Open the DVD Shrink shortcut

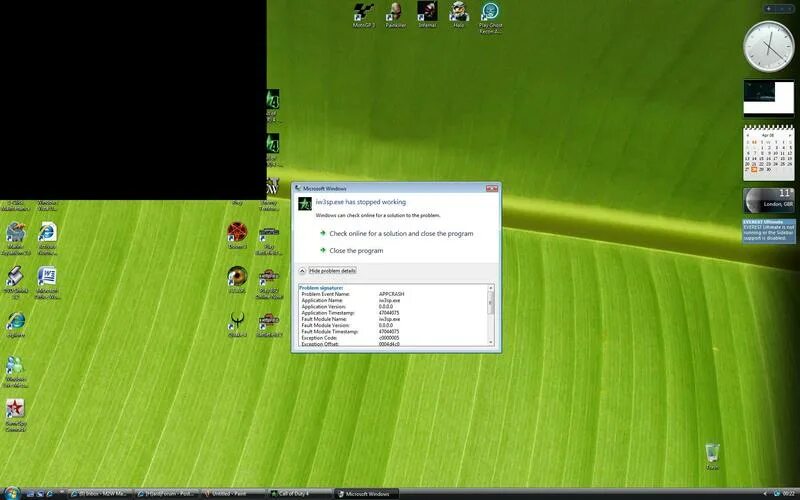pos(16,282)
